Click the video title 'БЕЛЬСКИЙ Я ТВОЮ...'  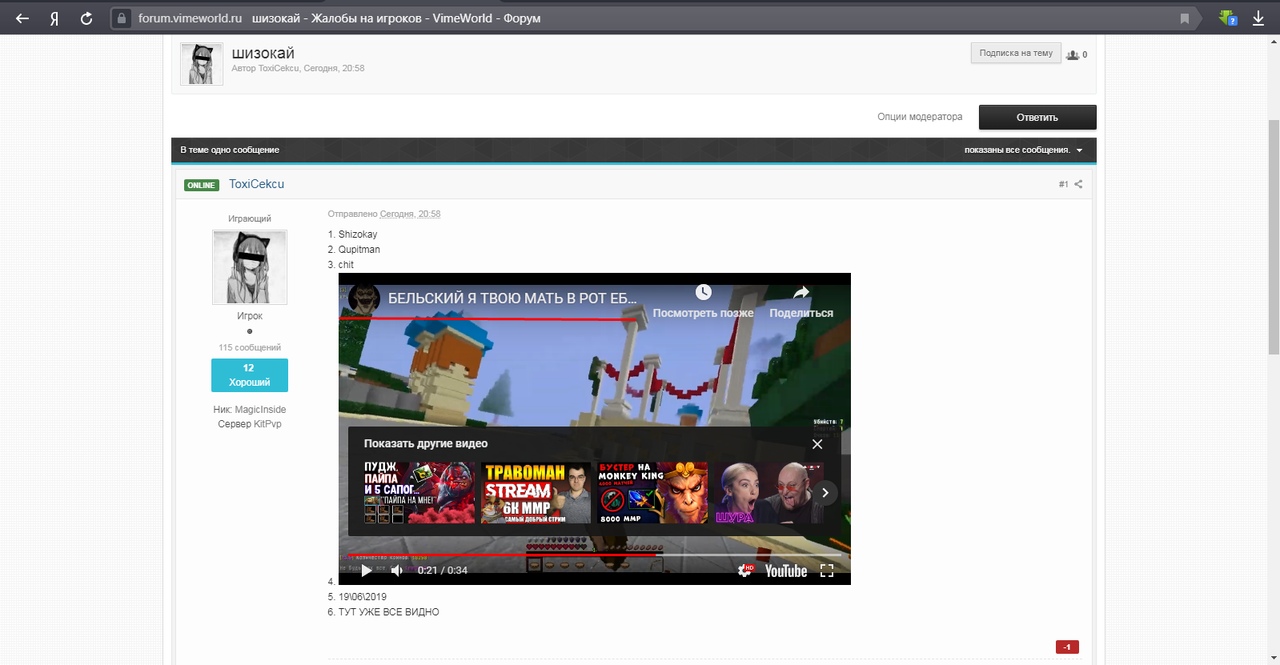[512, 298]
